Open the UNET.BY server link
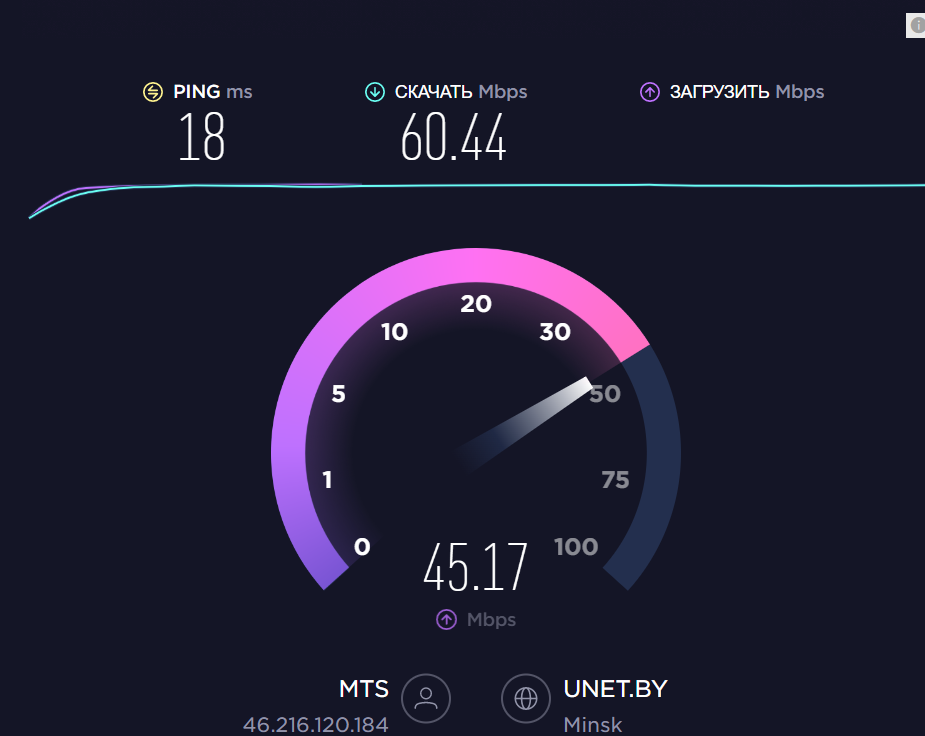The image size is (925, 736). tap(615, 689)
